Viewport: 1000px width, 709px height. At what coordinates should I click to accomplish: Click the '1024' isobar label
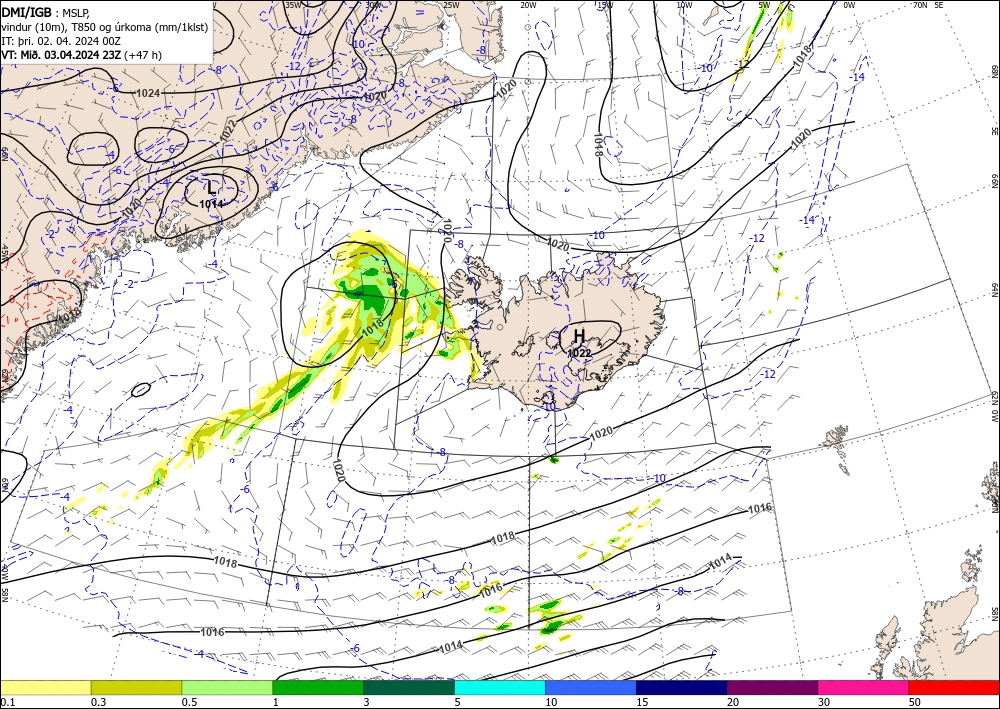(148, 93)
